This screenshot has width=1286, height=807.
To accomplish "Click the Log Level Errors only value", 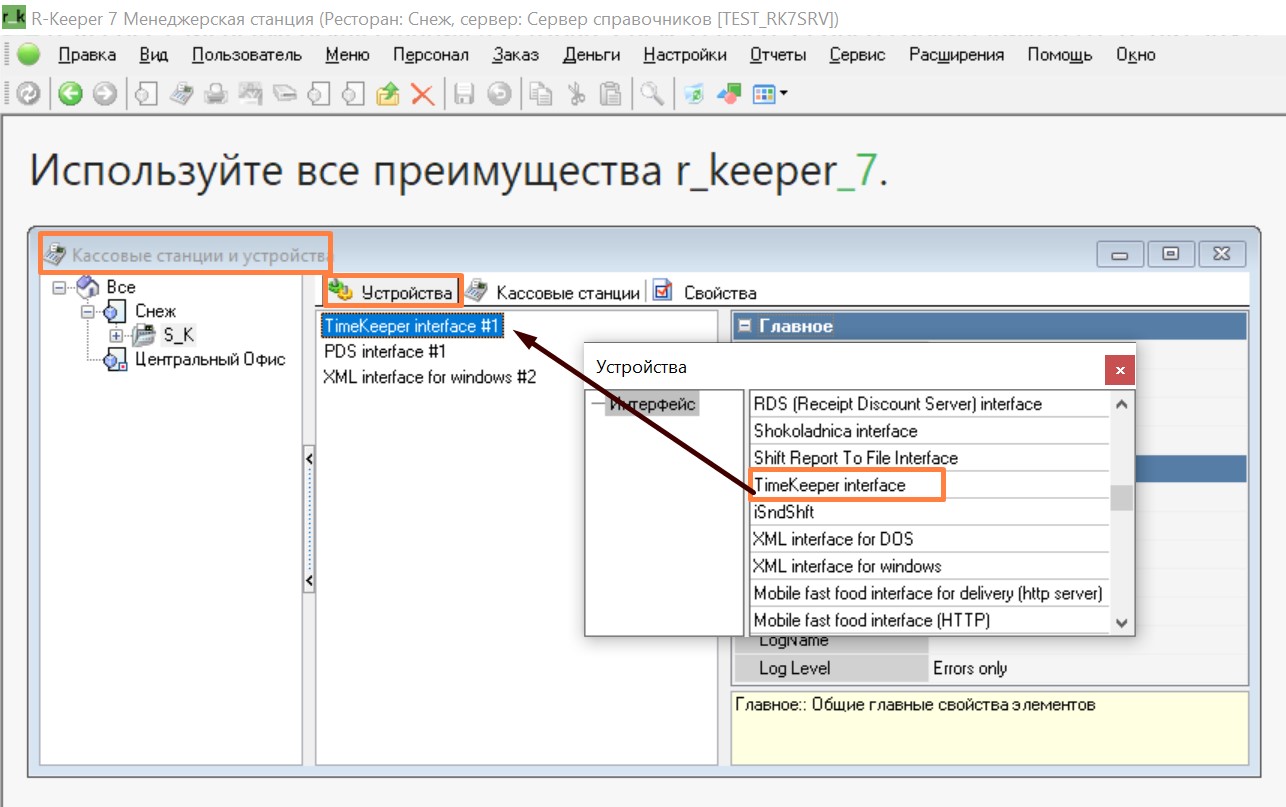I will [970, 668].
